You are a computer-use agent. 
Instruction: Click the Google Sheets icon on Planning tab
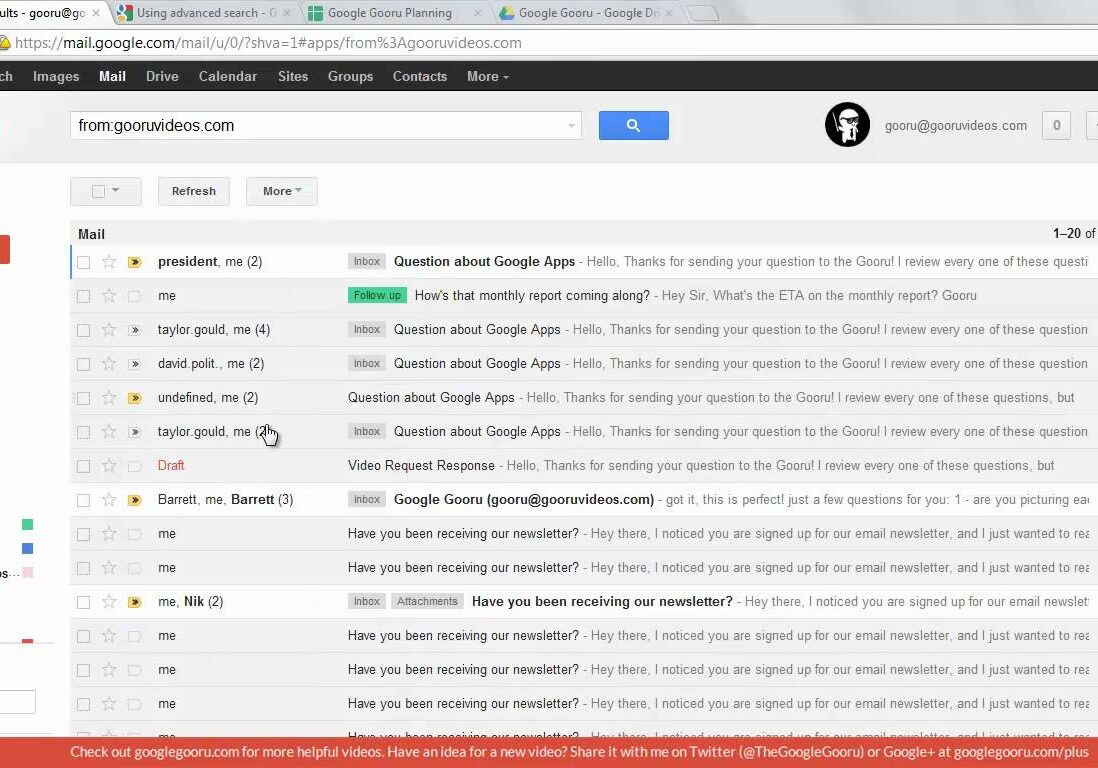coord(315,13)
